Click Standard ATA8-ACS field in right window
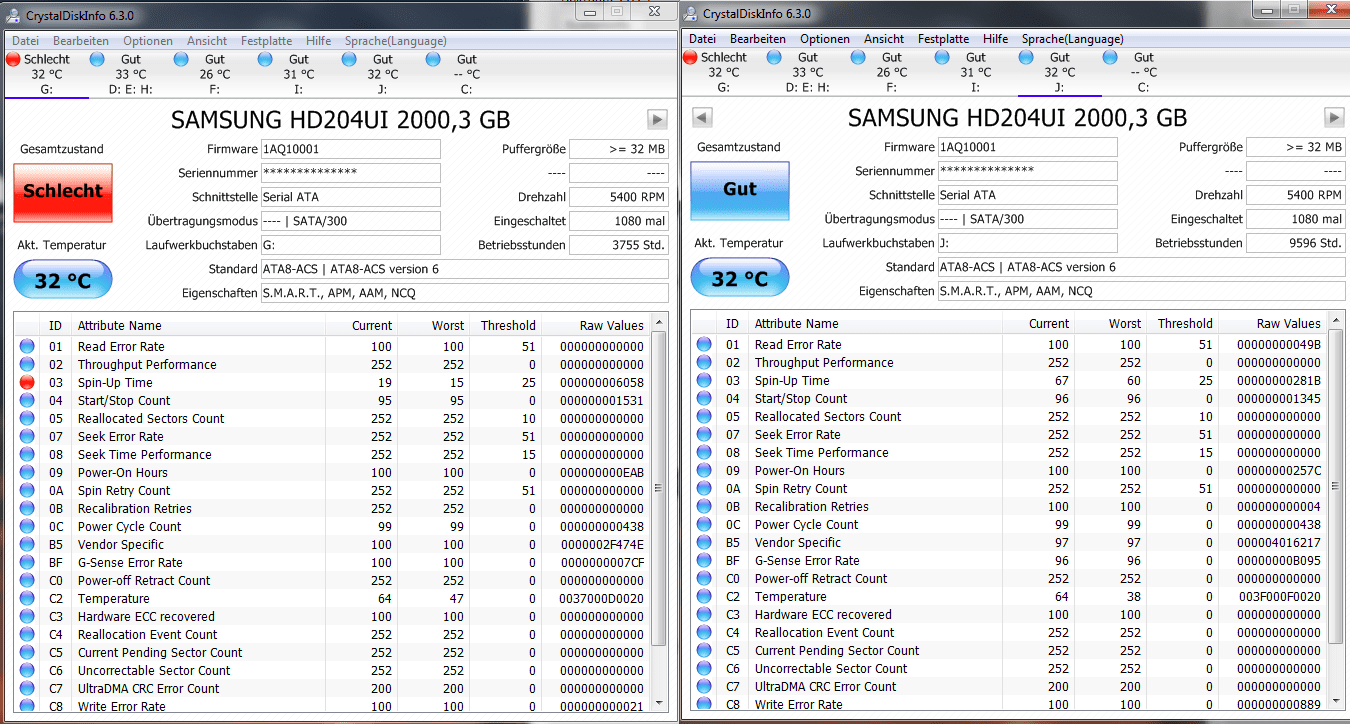This screenshot has width=1350, height=724. click(1141, 267)
